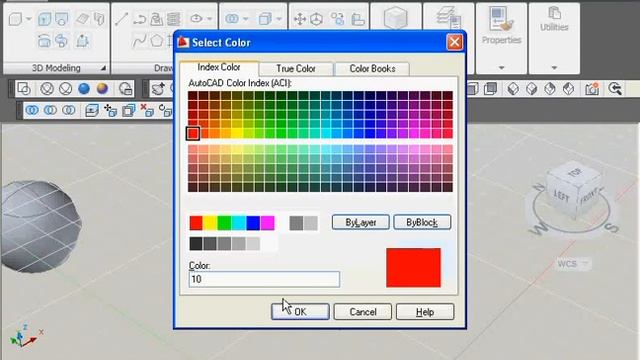Click the 3D Rotate gizmo icon
Screen dimensions: 640x360
[x=317, y=19]
